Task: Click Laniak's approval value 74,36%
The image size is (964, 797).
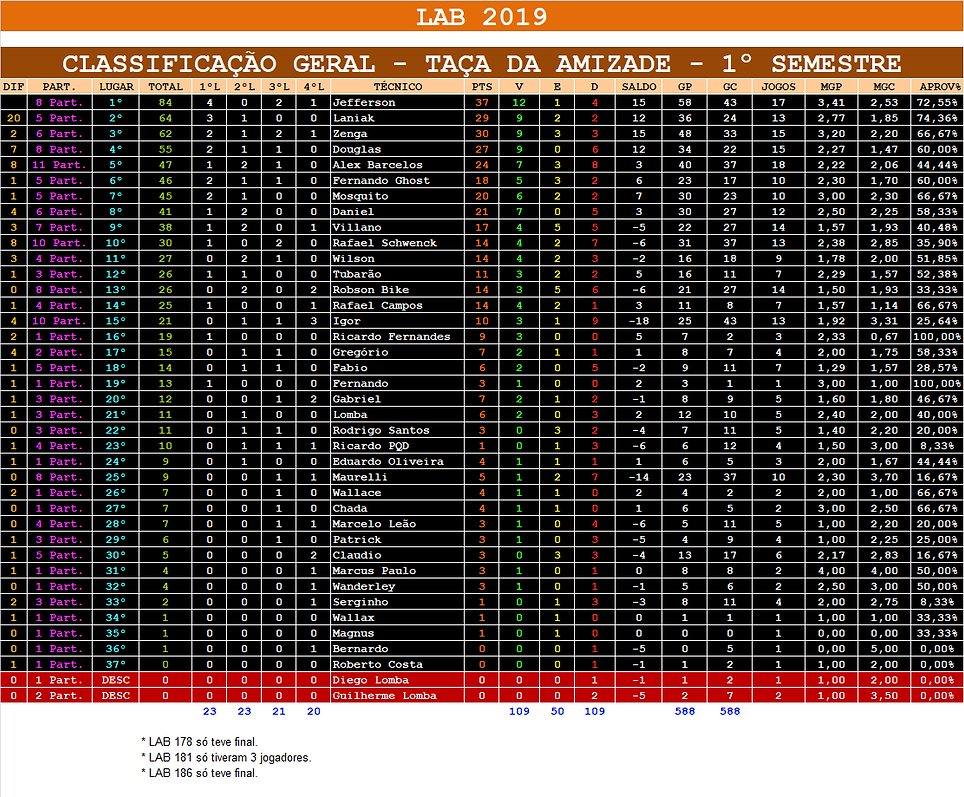Action: (x=936, y=118)
